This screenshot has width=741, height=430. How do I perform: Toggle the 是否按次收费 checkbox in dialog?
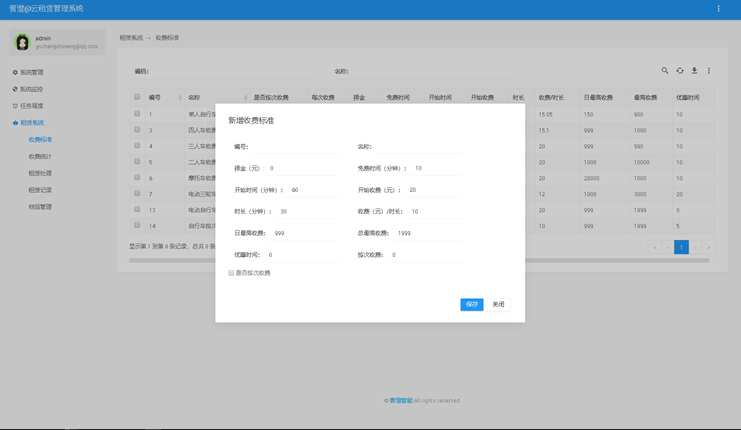click(232, 273)
